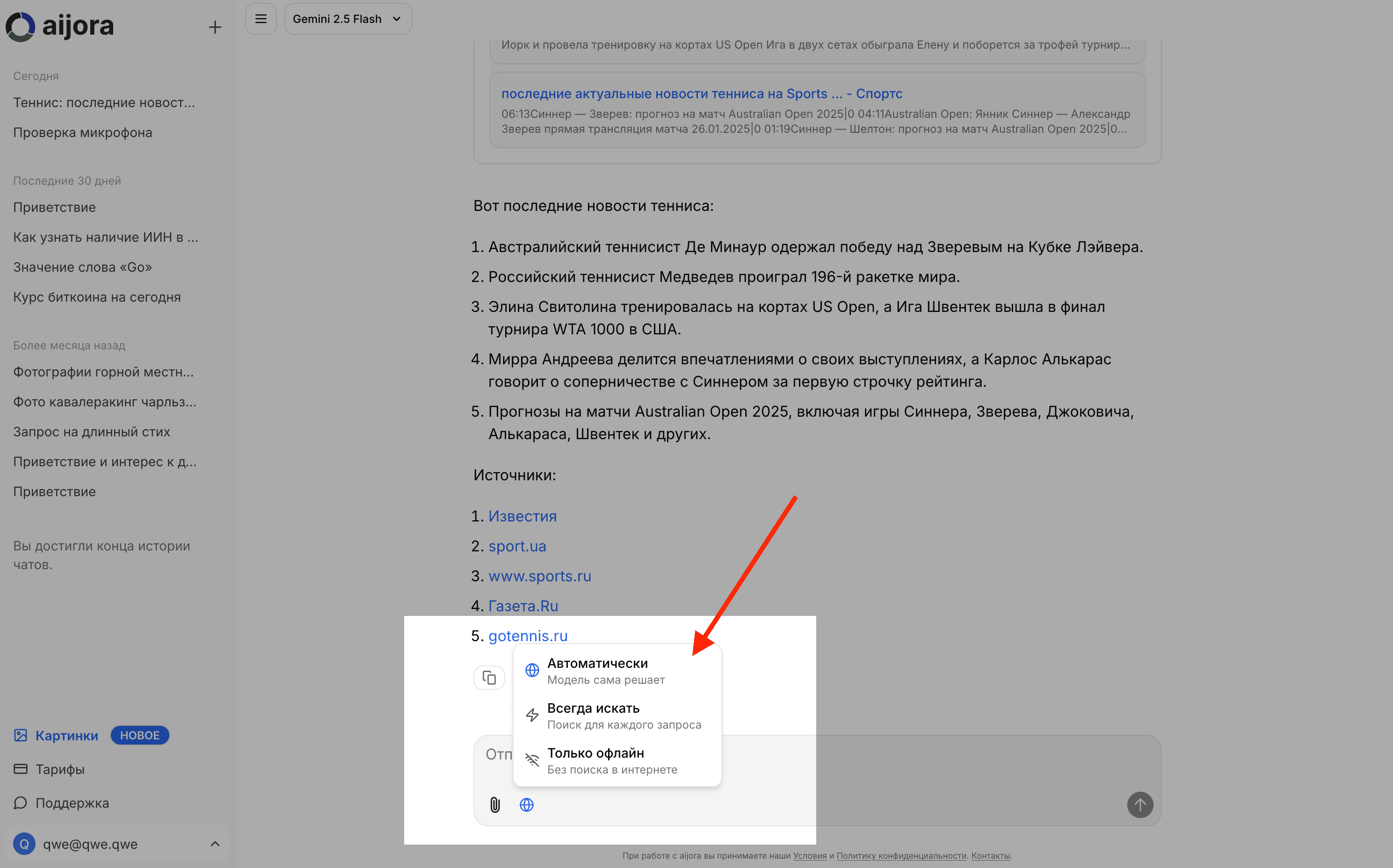Toggle the sidebar with hamburger icon
The width and height of the screenshot is (1393, 868).
[261, 19]
